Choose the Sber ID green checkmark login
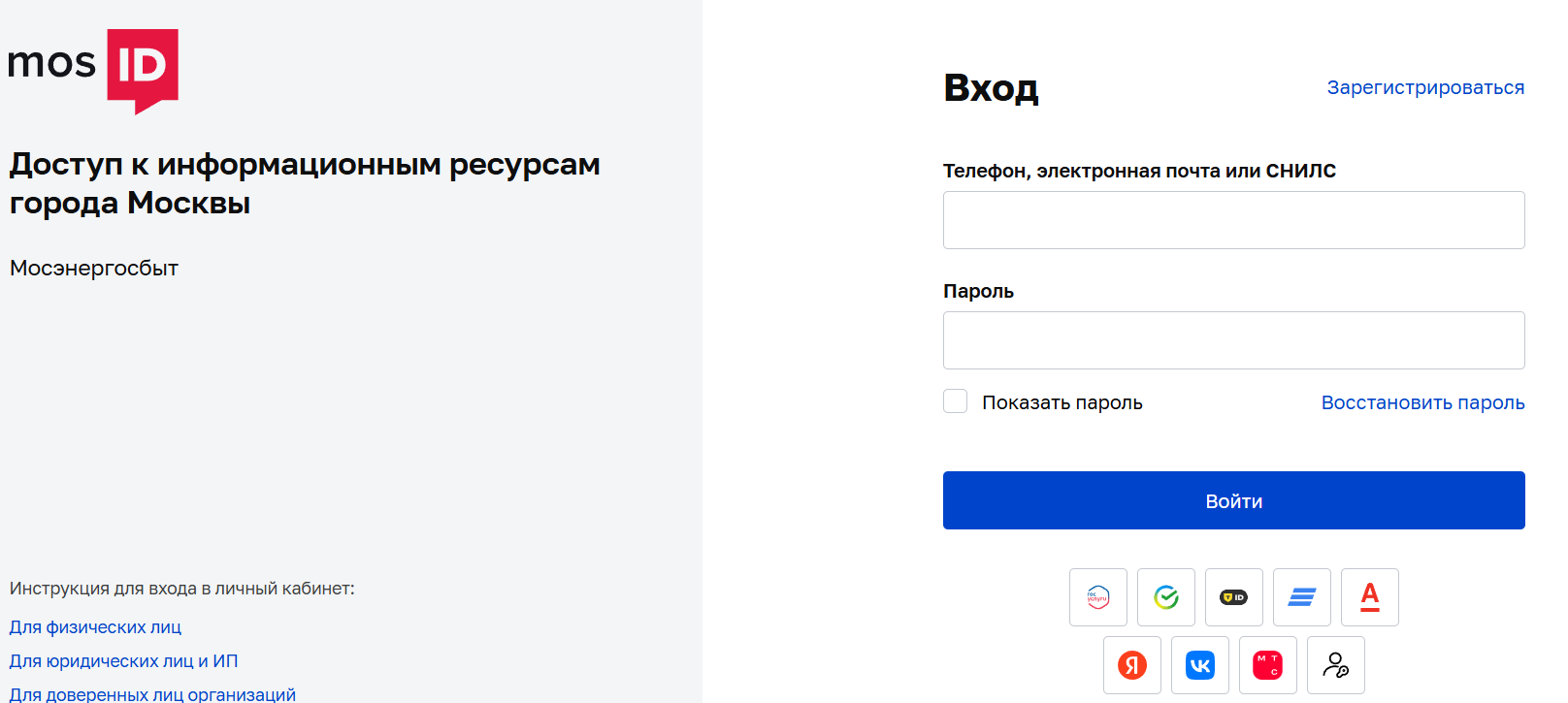Screen dimensions: 1568x703 (x=1165, y=597)
